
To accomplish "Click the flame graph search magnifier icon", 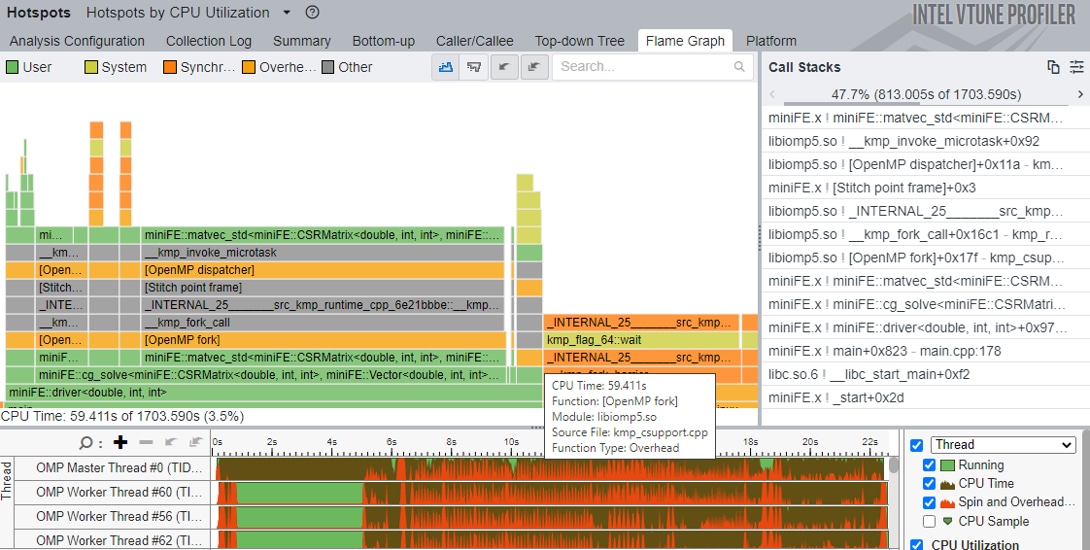I will [x=739, y=67].
